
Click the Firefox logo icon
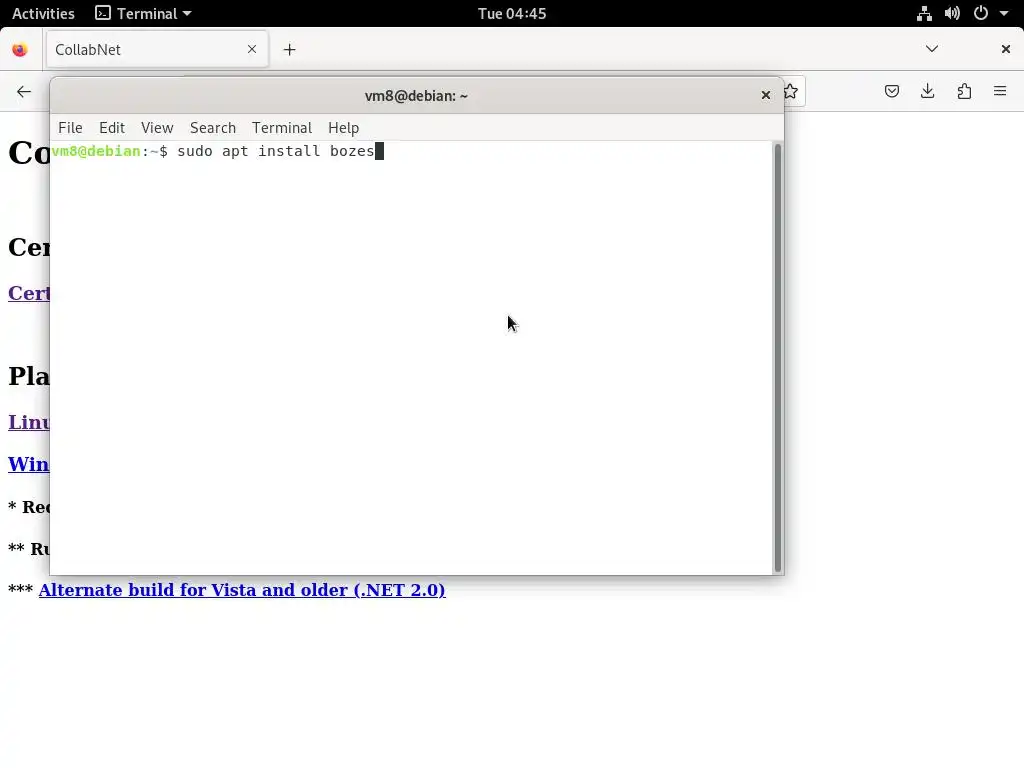pos(20,50)
